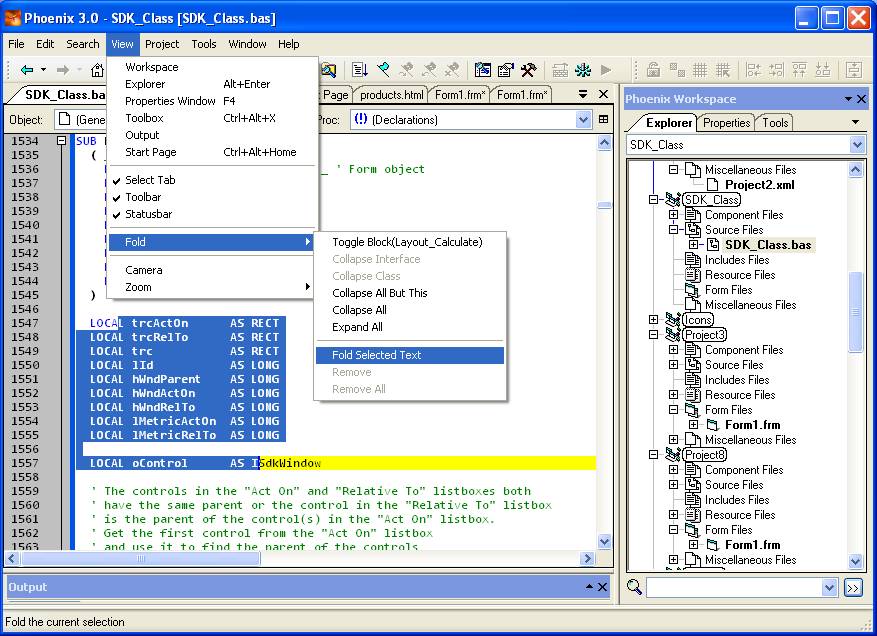
Task: Collapse the SUB fold marker at line 1534
Action: click(x=62, y=141)
